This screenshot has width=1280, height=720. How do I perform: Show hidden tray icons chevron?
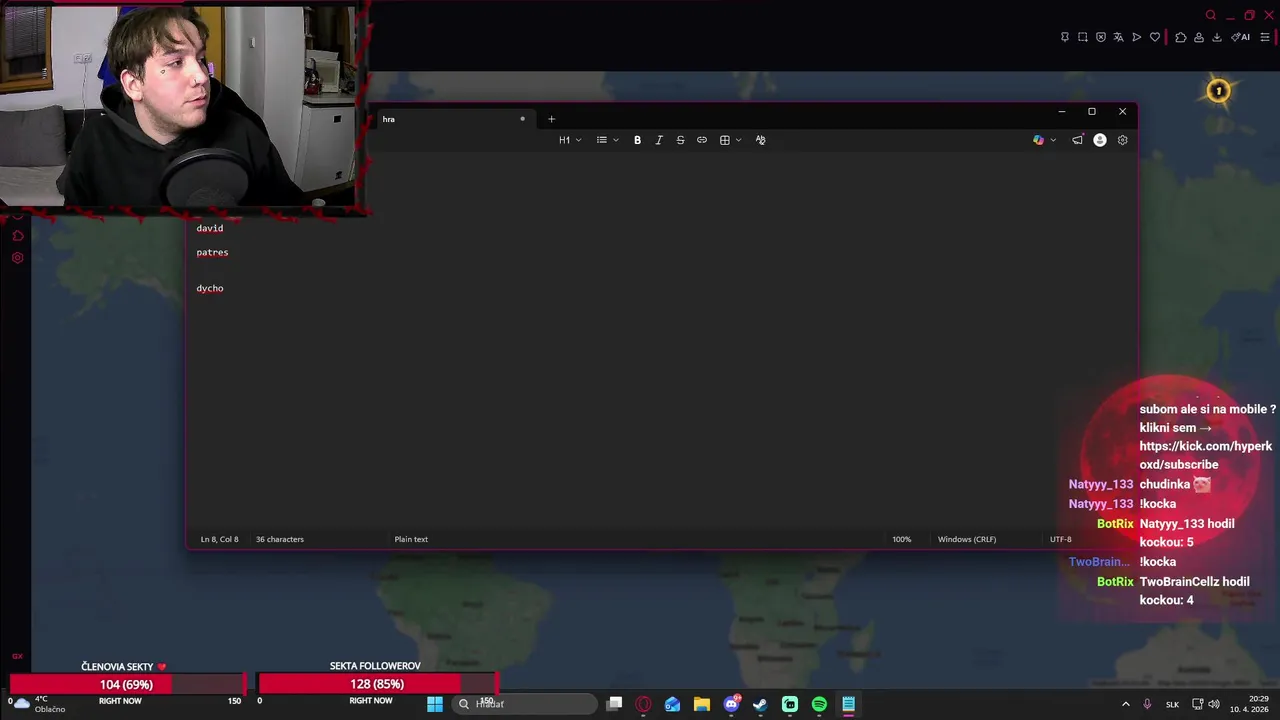point(1125,704)
